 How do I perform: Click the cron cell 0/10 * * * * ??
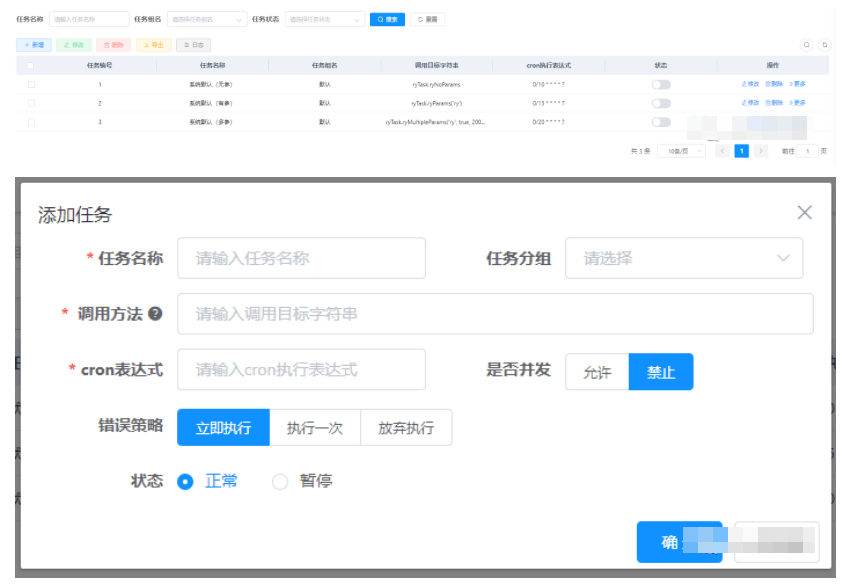(x=548, y=84)
